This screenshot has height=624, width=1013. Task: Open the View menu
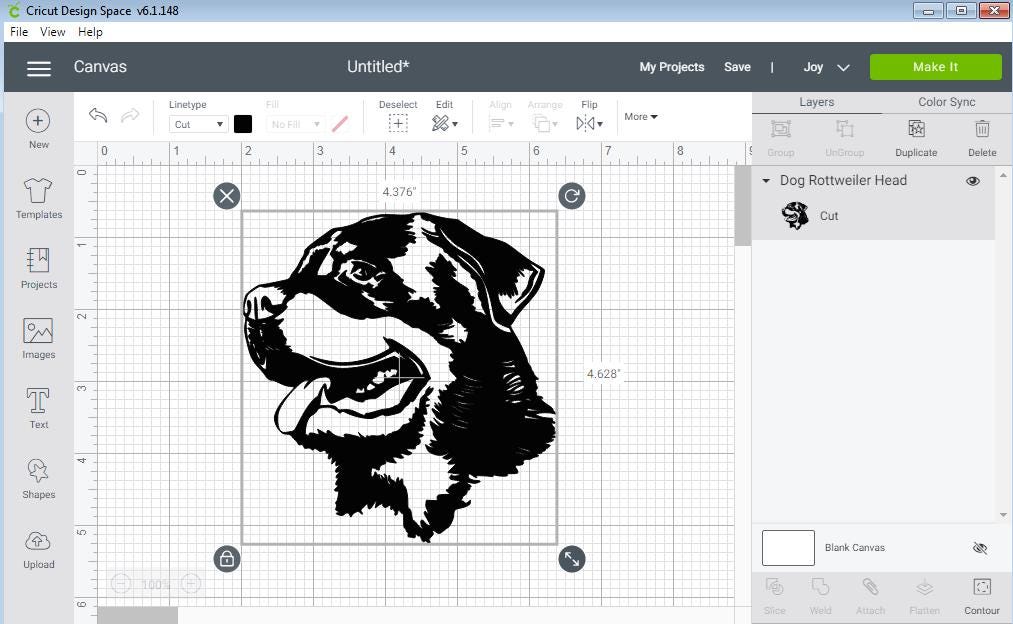click(x=52, y=32)
